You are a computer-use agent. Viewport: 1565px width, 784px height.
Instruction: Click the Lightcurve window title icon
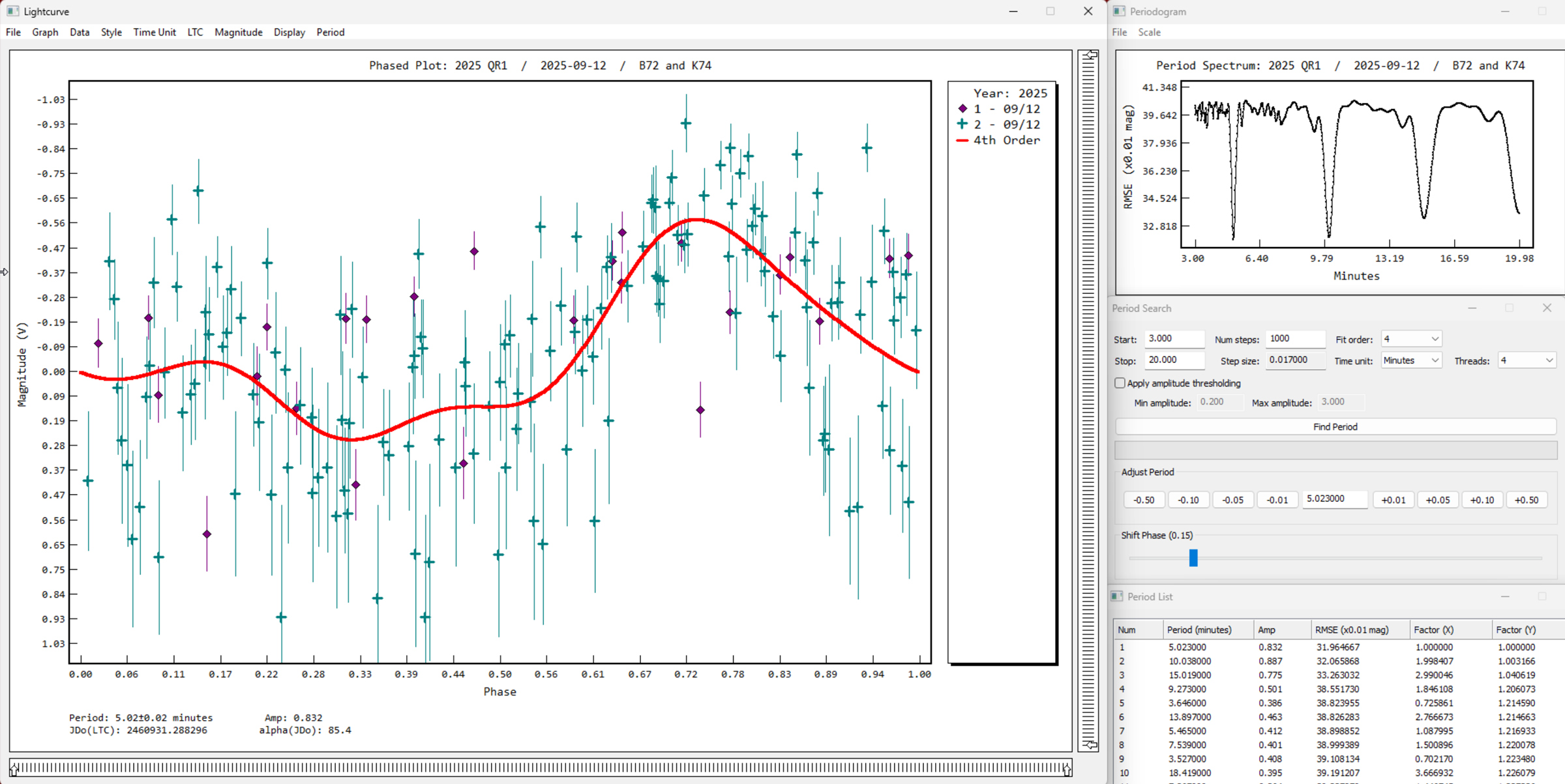[x=12, y=11]
